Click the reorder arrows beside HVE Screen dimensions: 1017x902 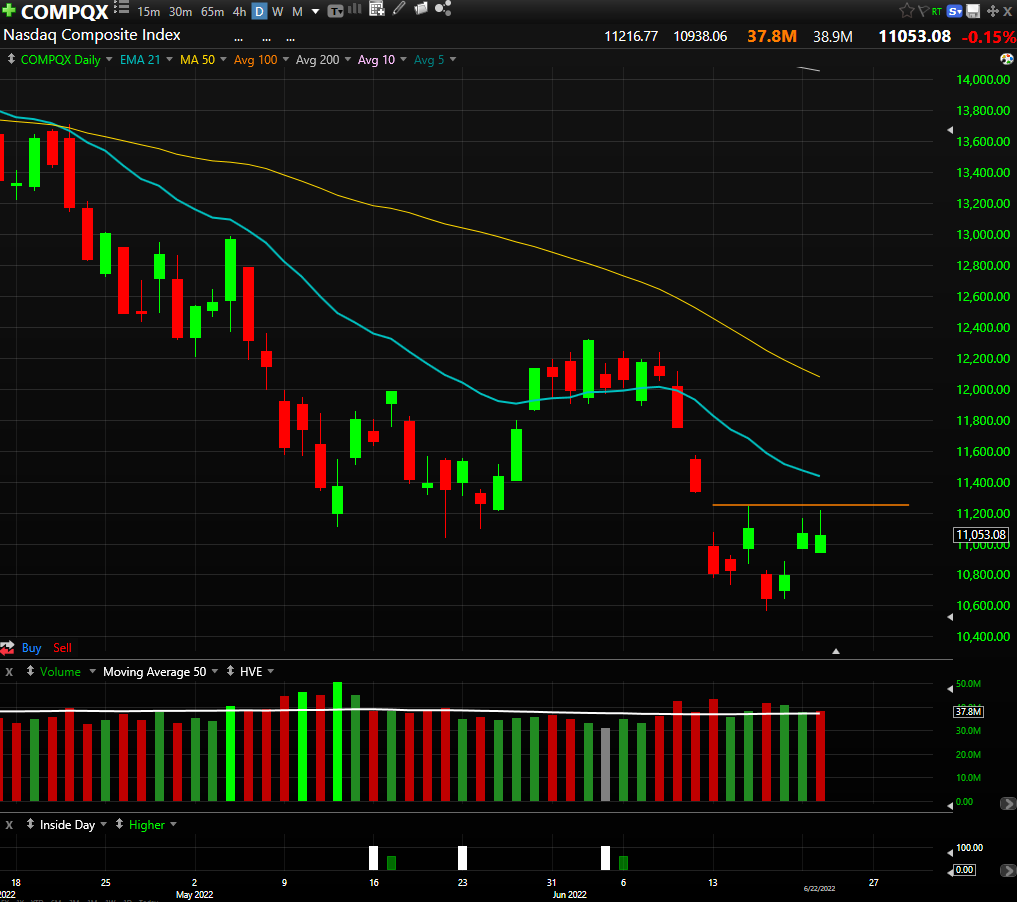pyautogui.click(x=230, y=671)
